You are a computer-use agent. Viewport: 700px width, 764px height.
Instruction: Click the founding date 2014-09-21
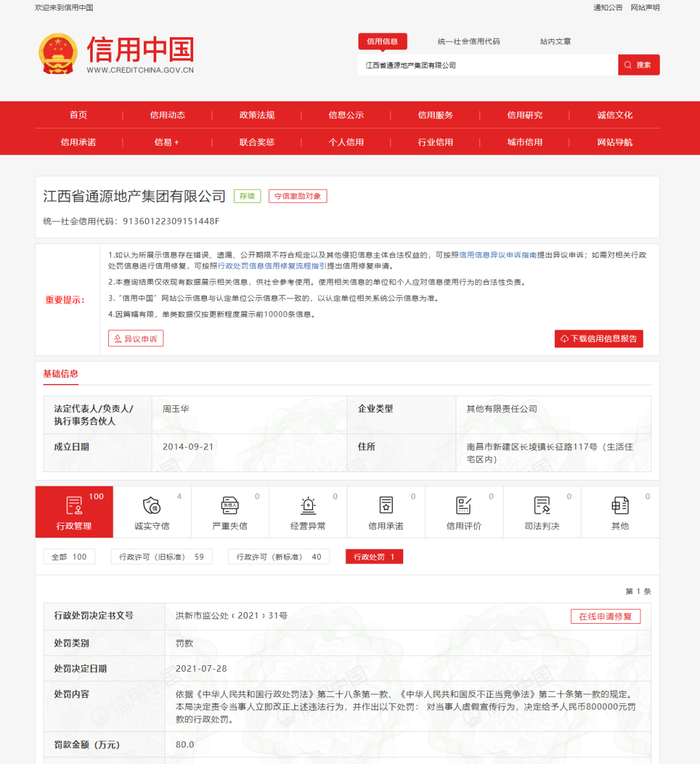click(x=188, y=447)
